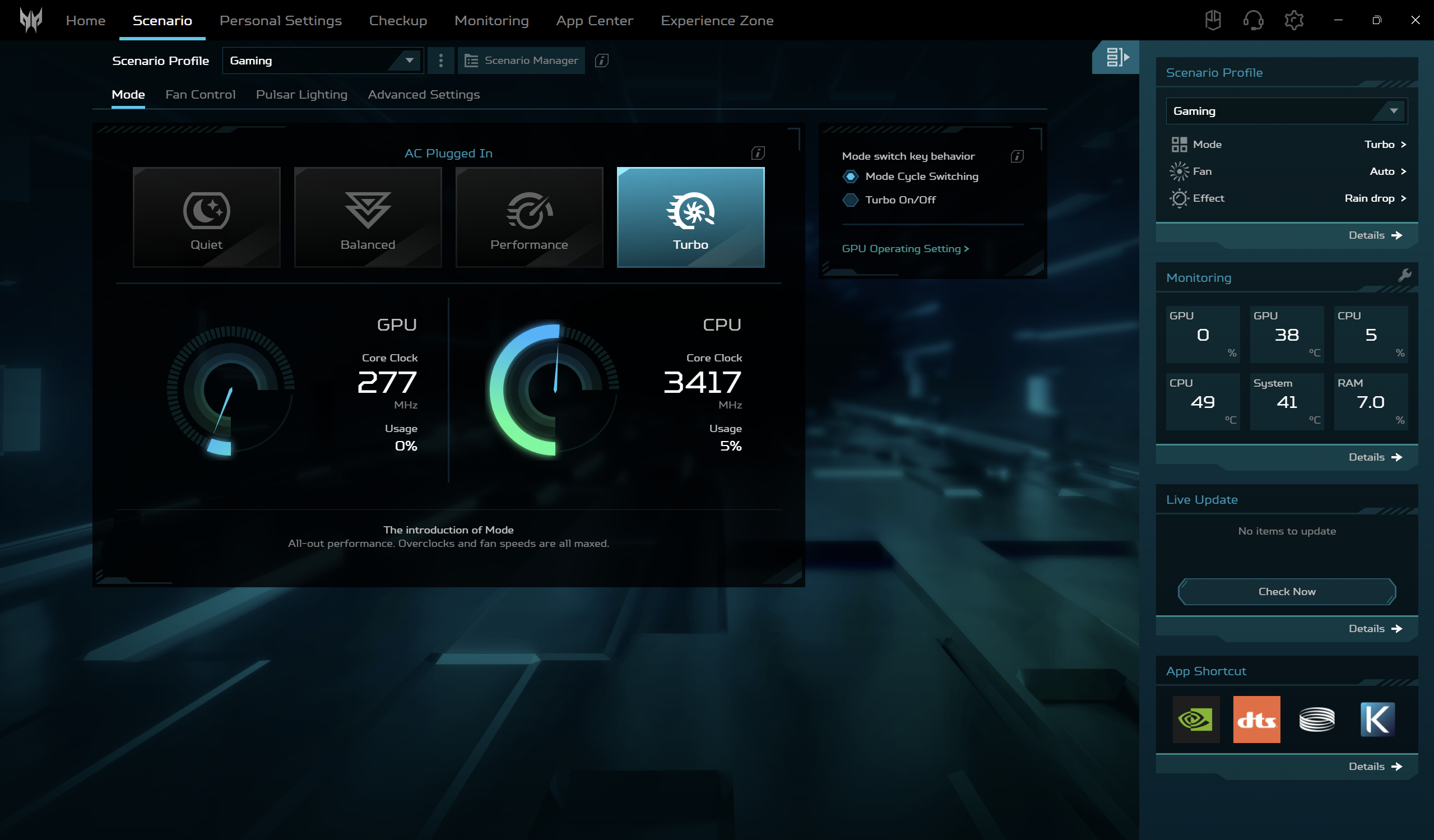The width and height of the screenshot is (1434, 840).
Task: Go to the Home tab
Action: (85, 21)
